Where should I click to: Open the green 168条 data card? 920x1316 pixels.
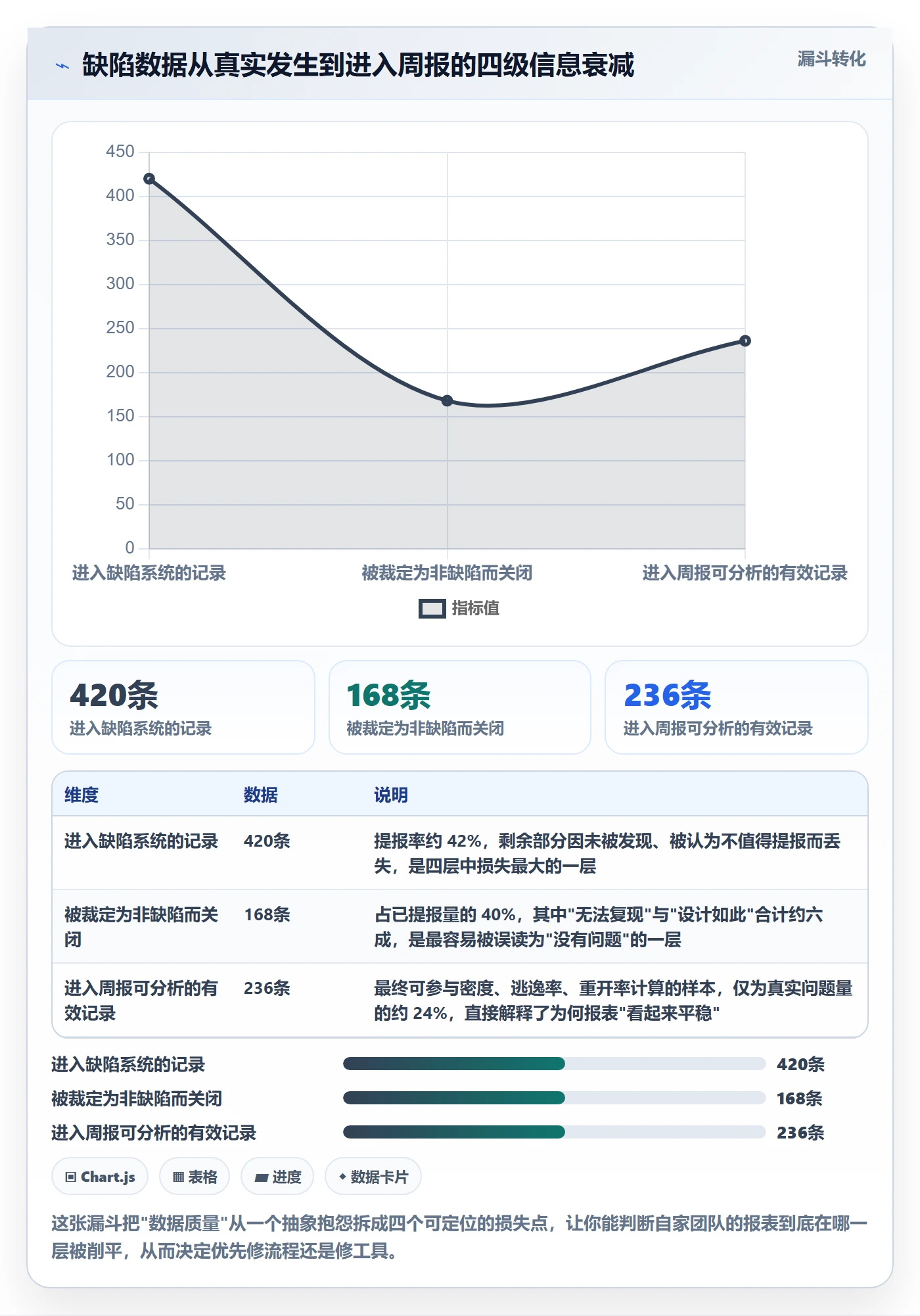pyautogui.click(x=460, y=707)
